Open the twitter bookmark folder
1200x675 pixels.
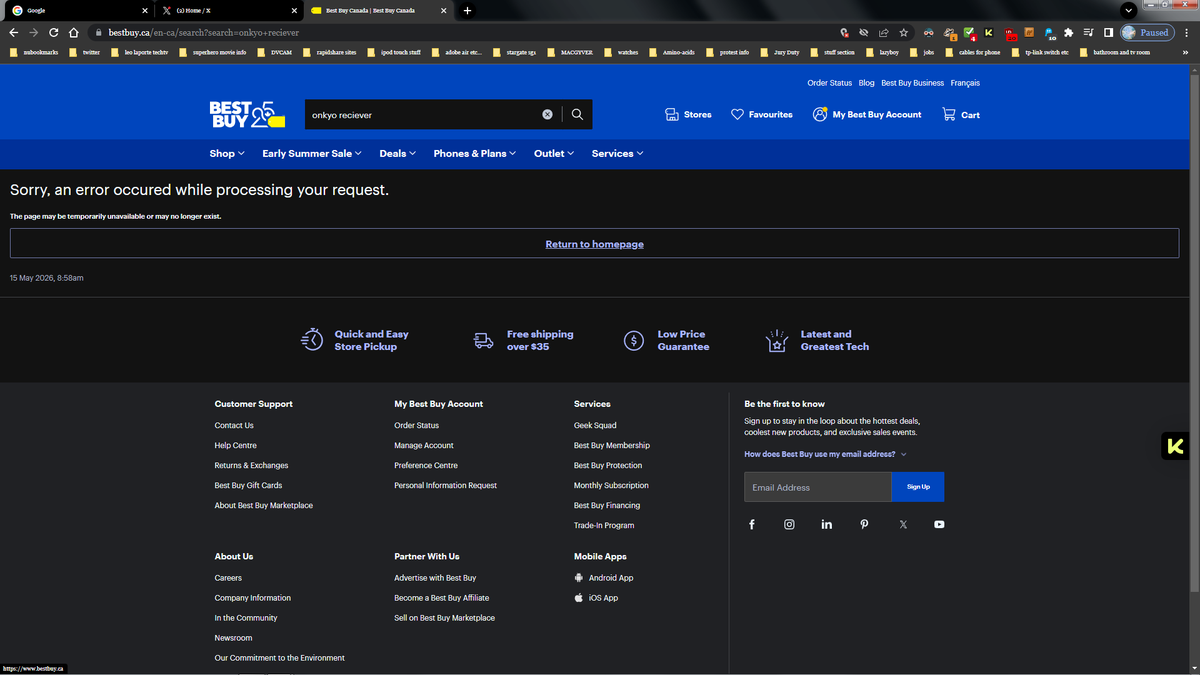coord(84,52)
